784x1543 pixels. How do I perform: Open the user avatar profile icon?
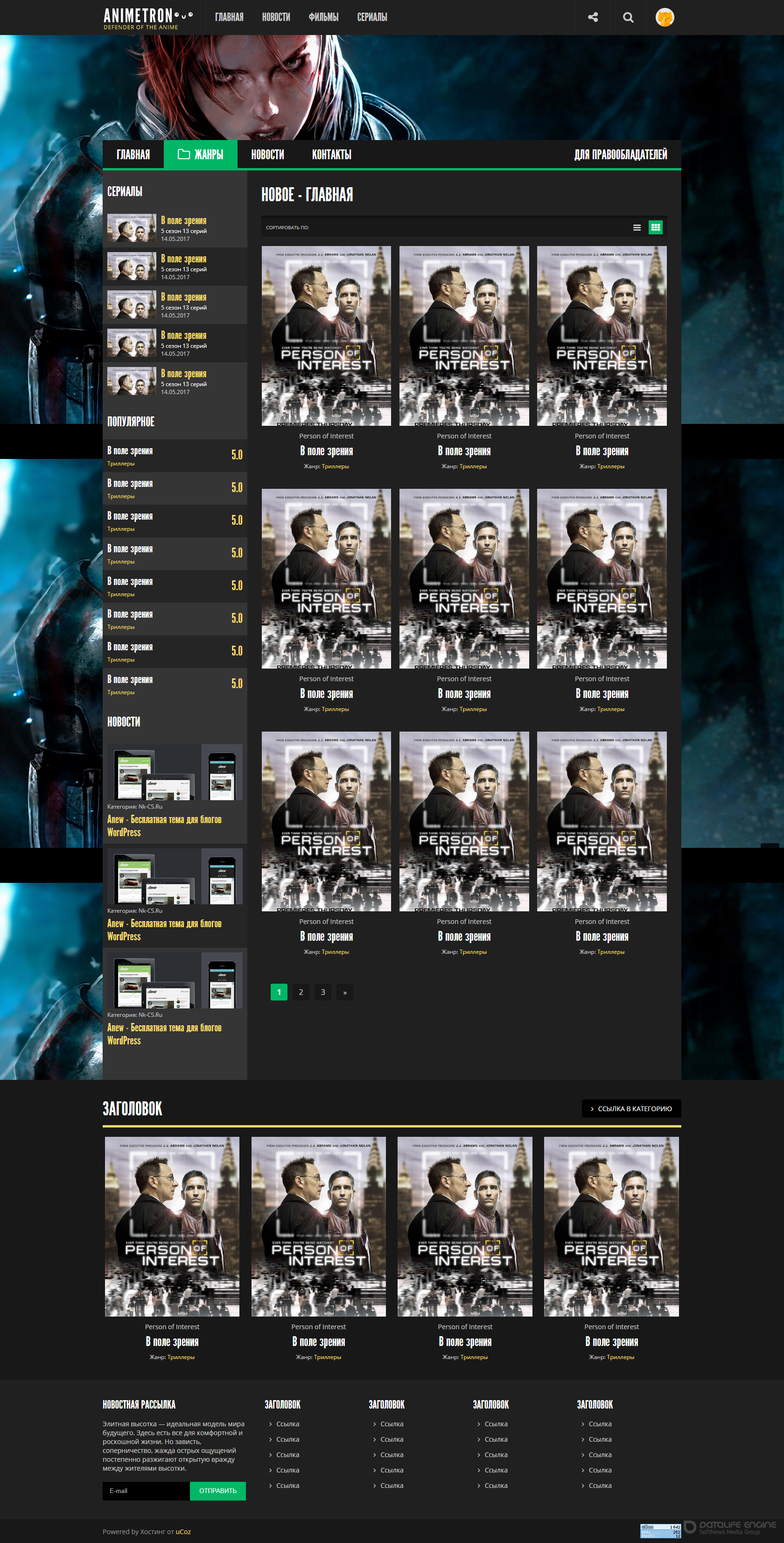point(664,17)
